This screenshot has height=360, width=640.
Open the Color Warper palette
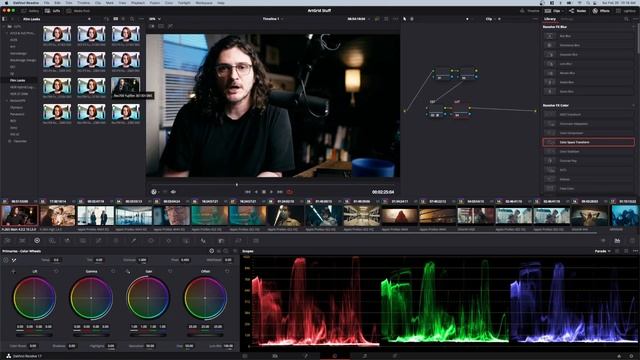pos(116,241)
